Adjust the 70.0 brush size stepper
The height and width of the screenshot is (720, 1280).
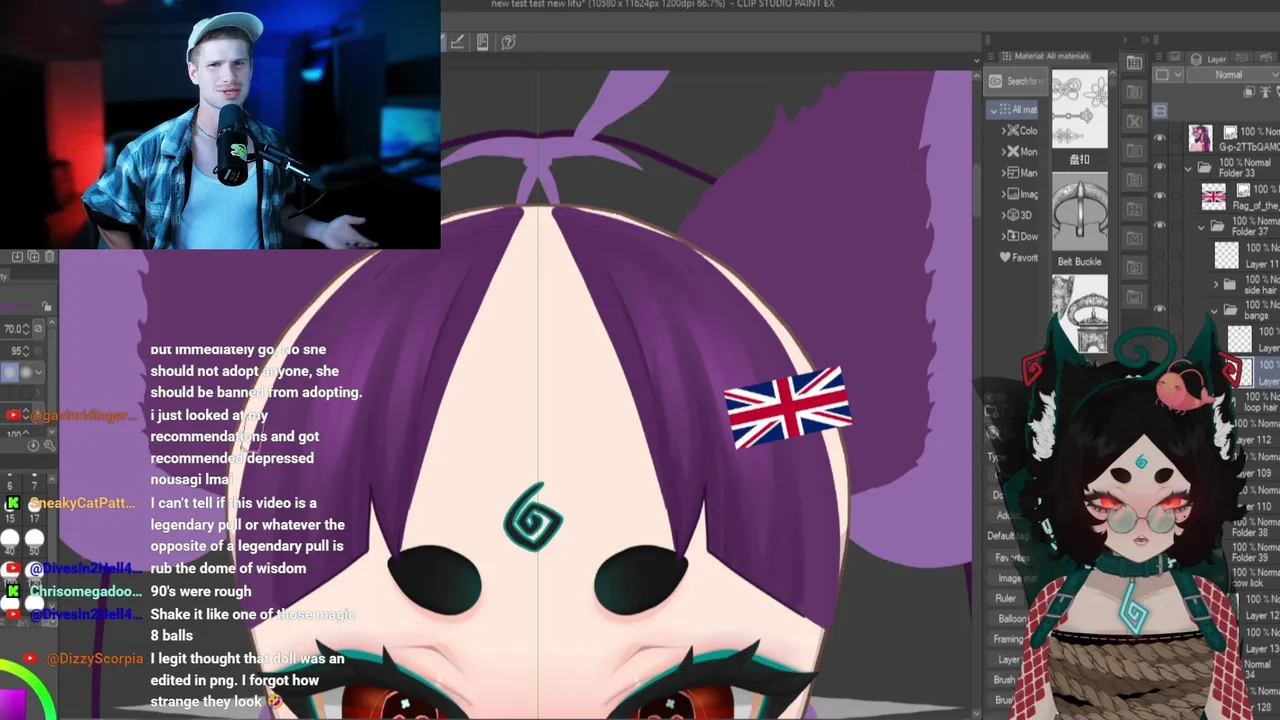pyautogui.click(x=28, y=329)
